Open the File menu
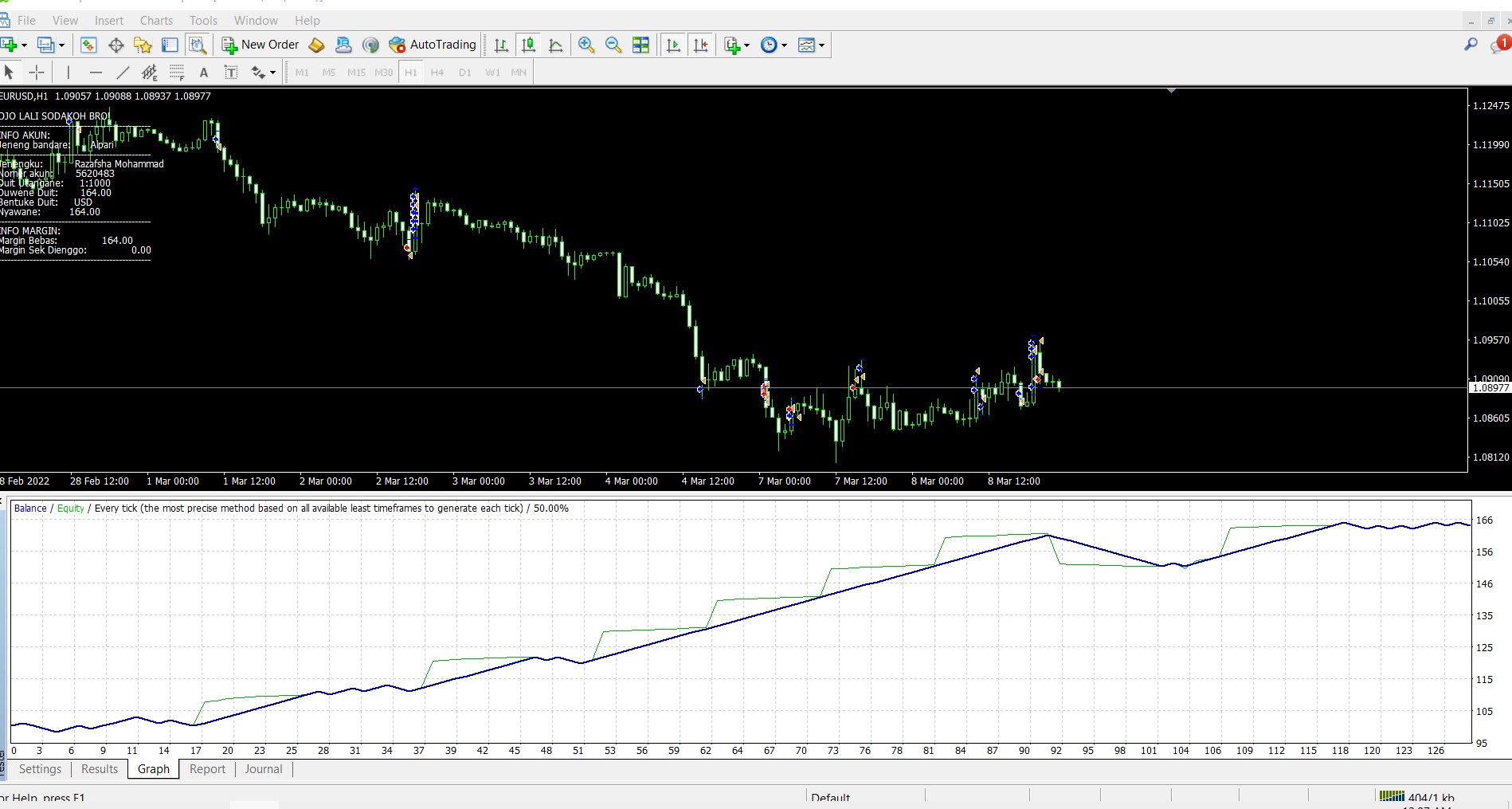 [x=26, y=21]
